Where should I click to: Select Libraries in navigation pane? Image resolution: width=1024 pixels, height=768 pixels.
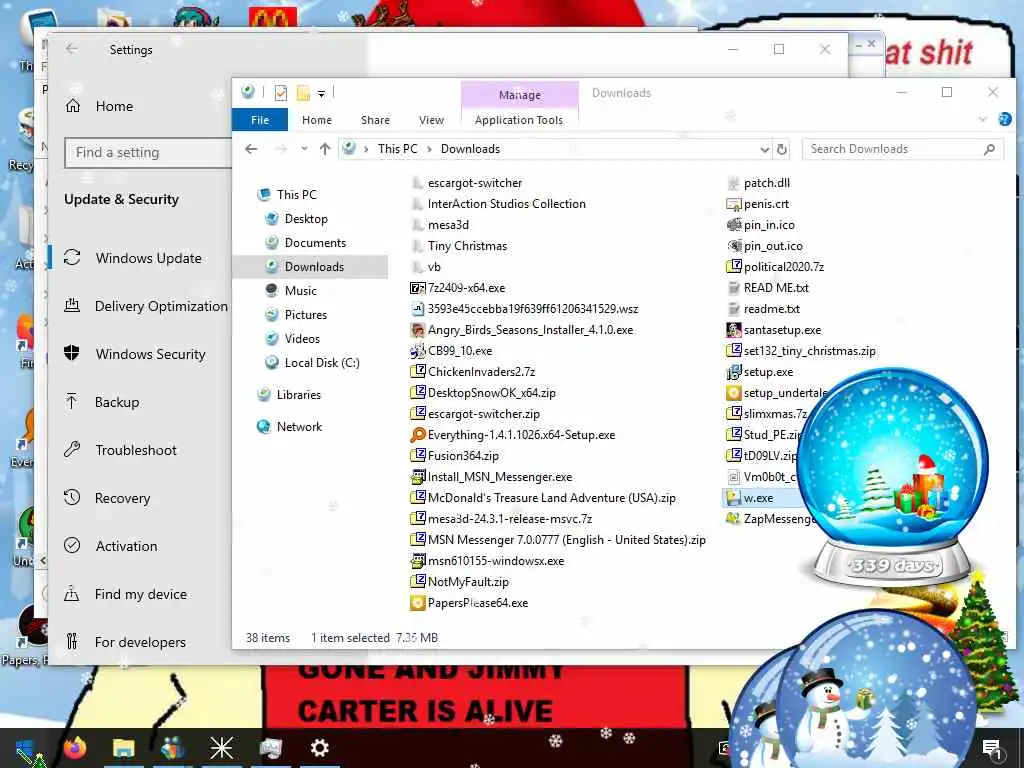tap(298, 395)
